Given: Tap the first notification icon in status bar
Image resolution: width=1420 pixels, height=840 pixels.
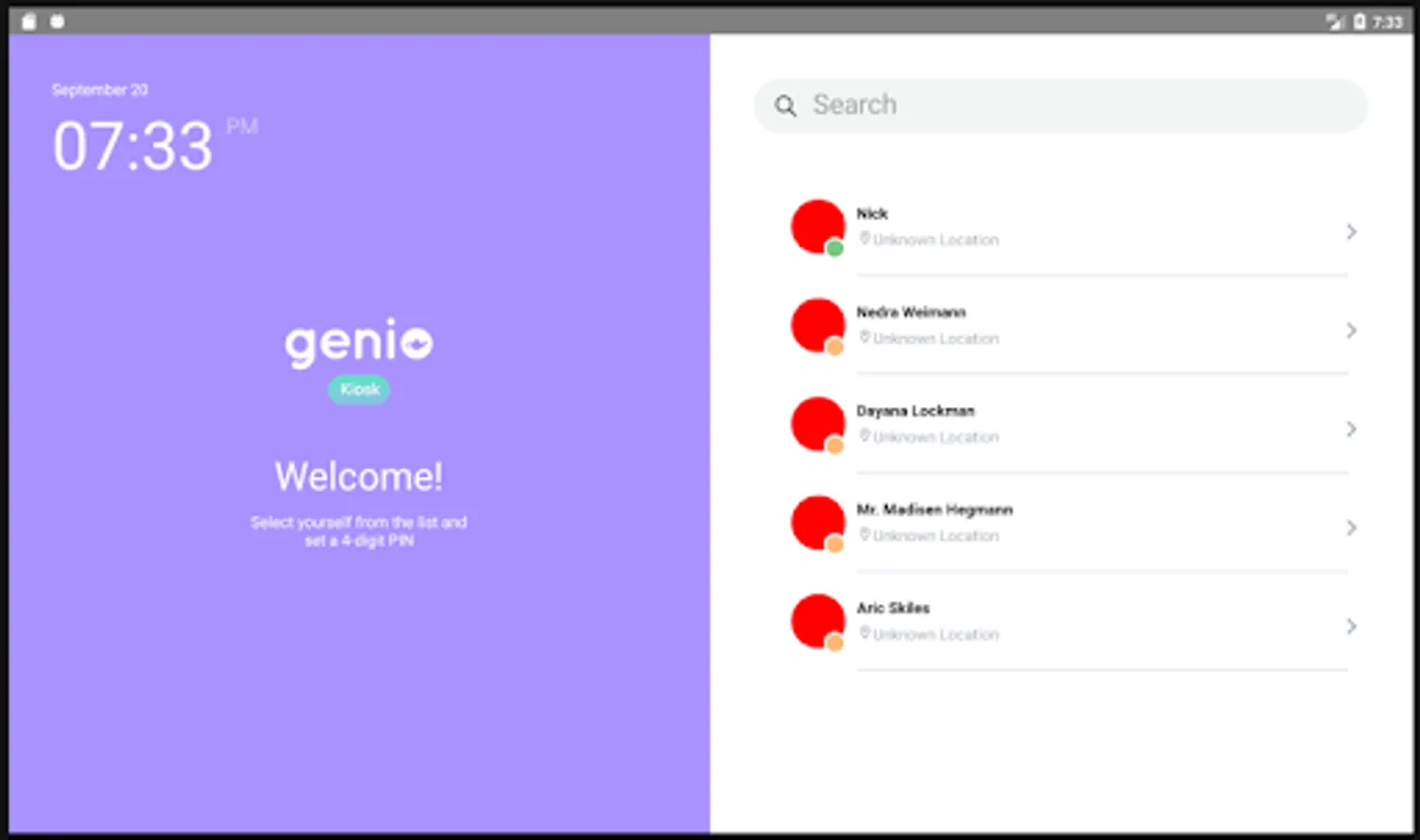Looking at the screenshot, I should tap(29, 21).
